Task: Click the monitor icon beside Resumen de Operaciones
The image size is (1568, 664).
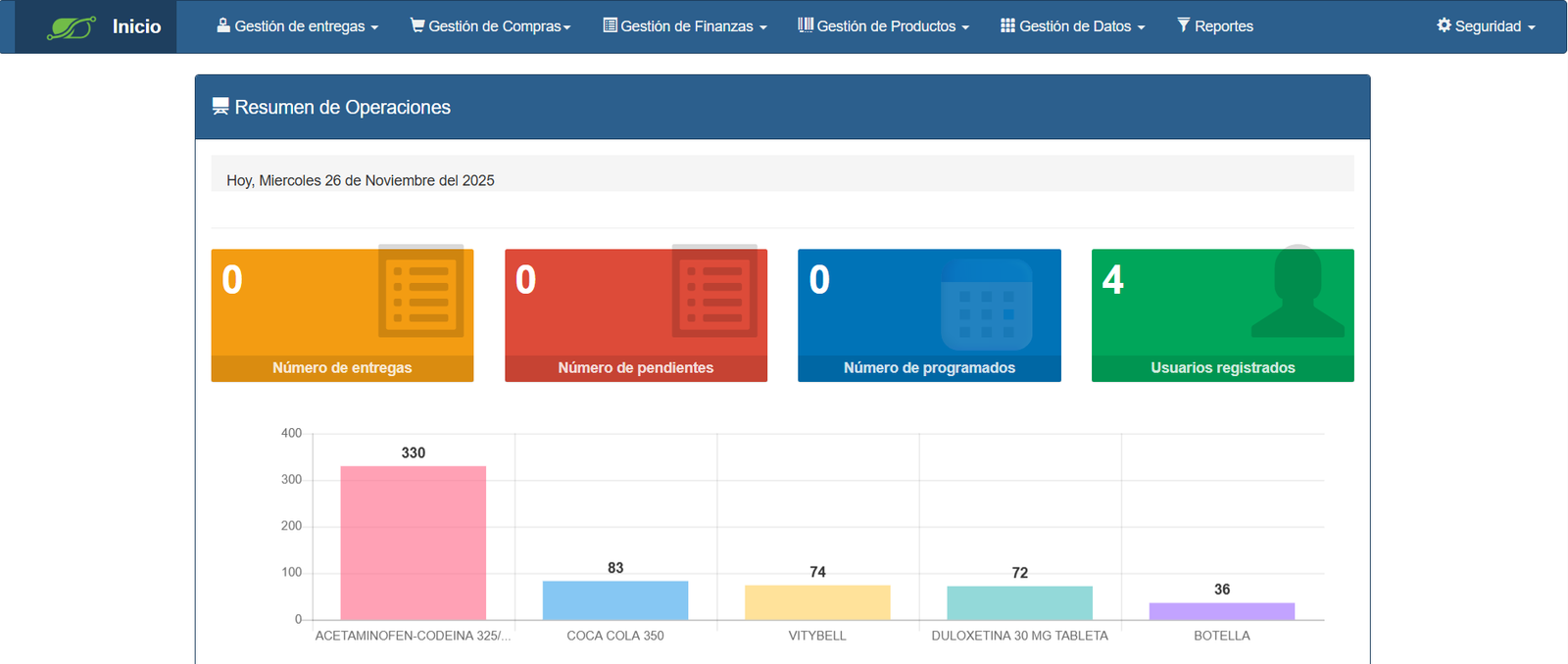Action: (220, 107)
